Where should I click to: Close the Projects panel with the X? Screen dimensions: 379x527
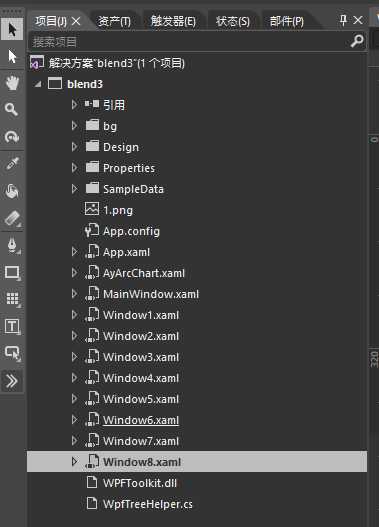[358, 20]
